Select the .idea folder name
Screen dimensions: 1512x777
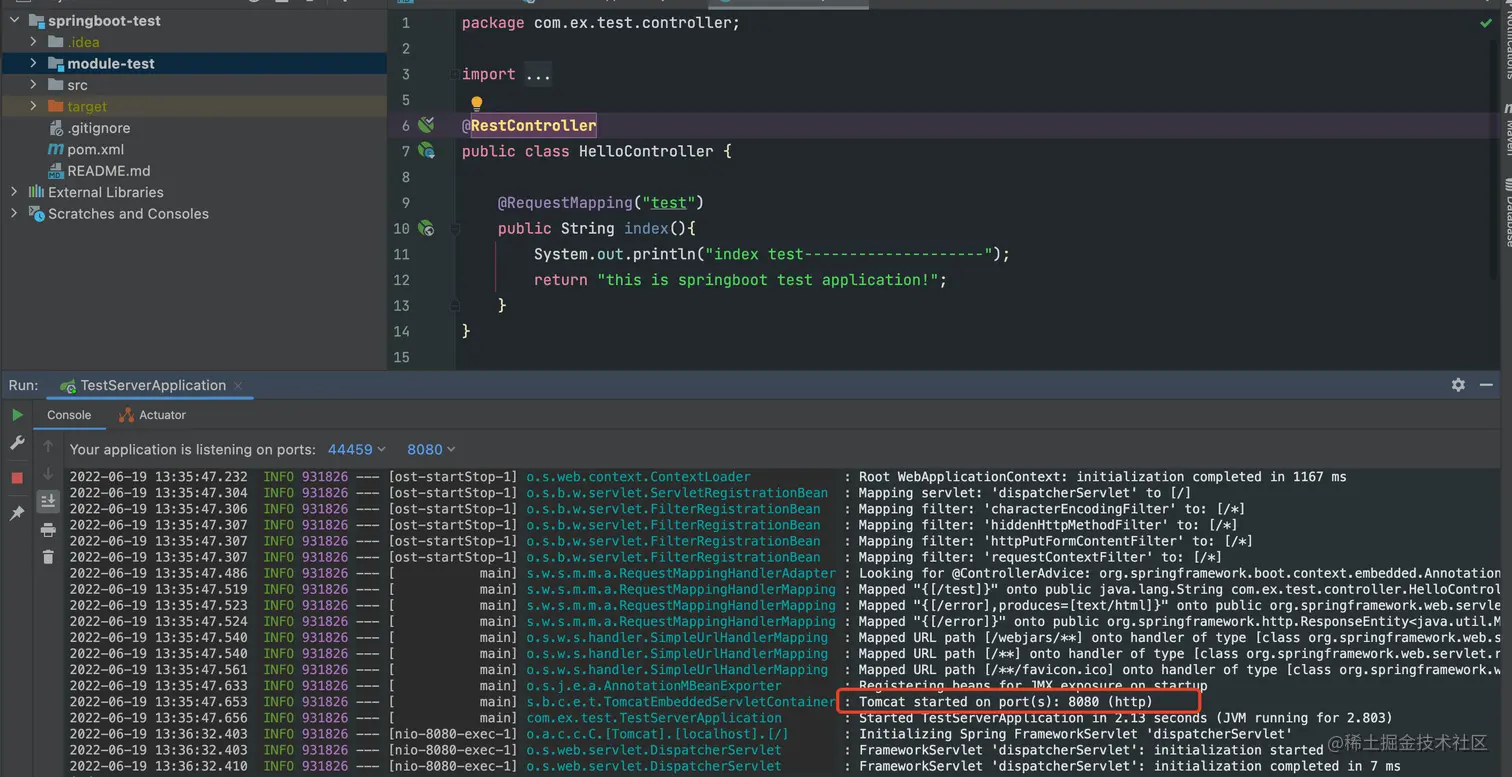[83, 42]
